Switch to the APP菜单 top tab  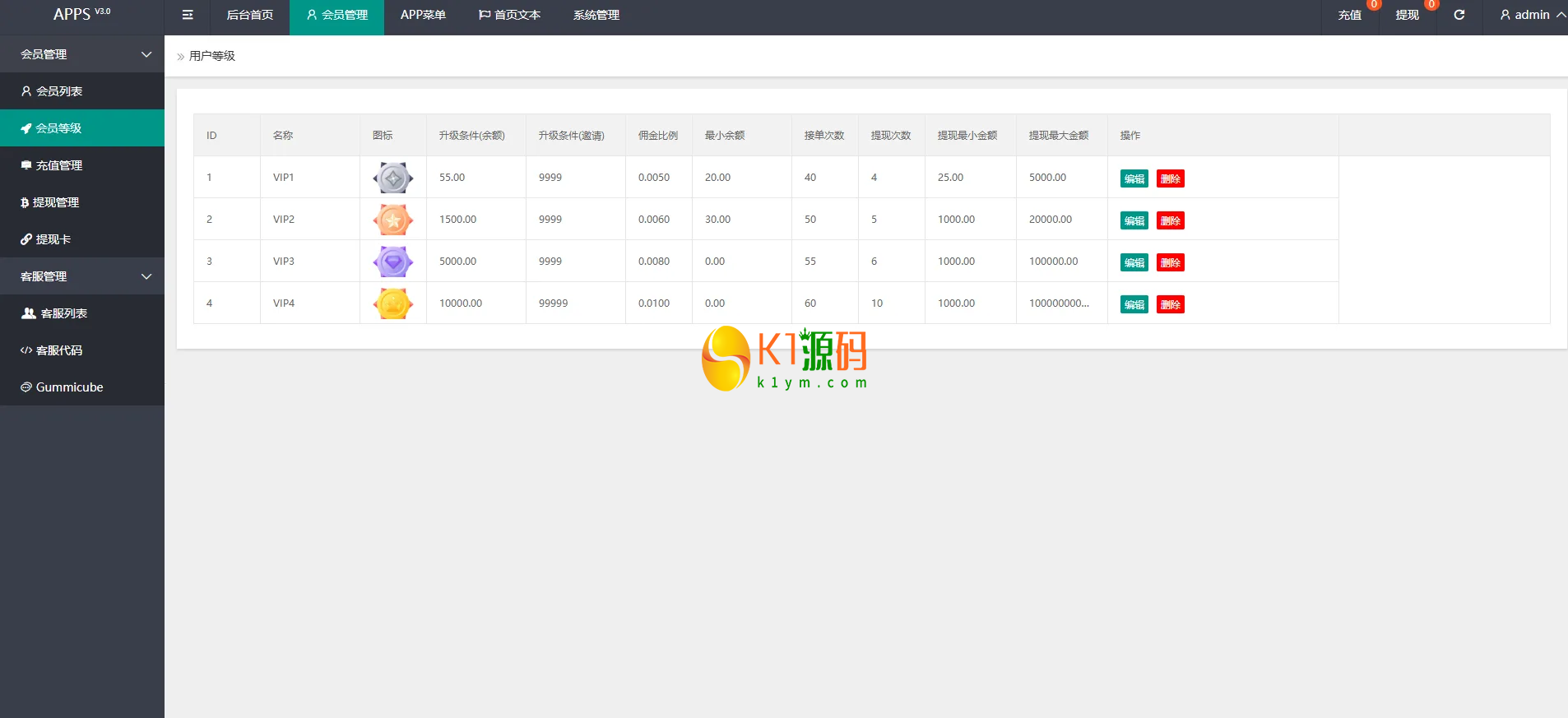423,15
